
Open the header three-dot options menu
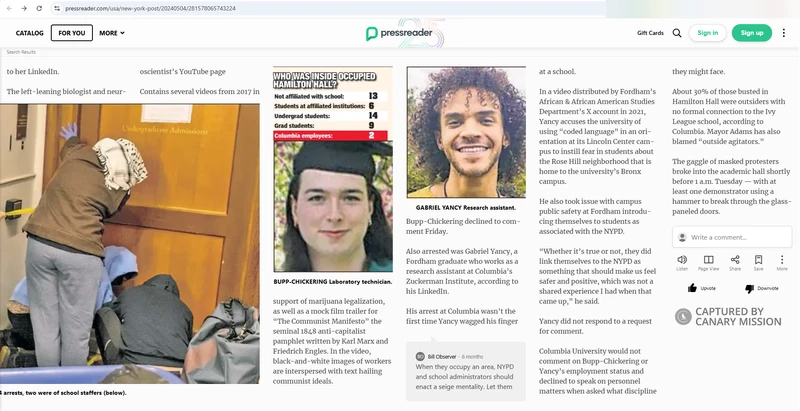point(784,33)
